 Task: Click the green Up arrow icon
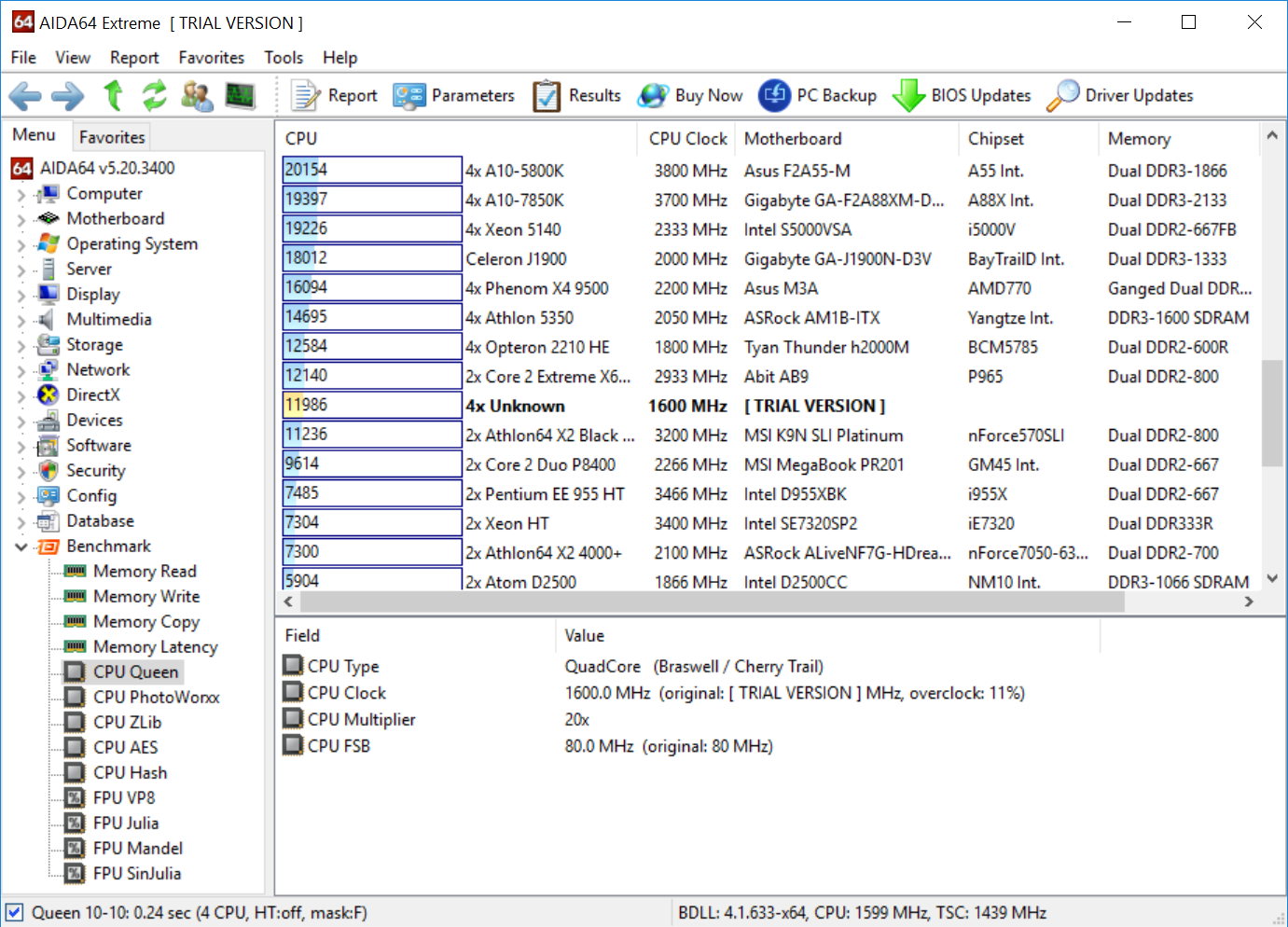[113, 96]
